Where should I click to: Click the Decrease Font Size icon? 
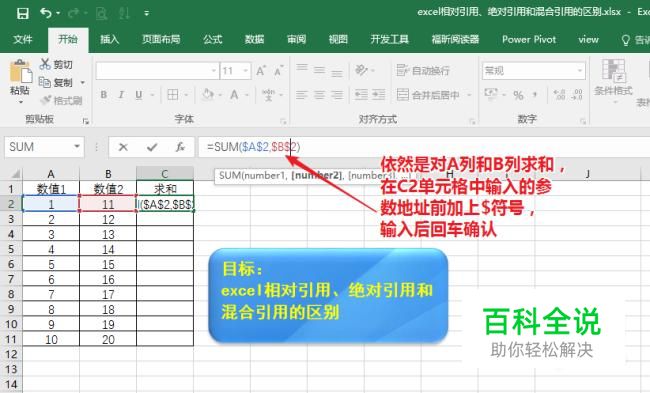pyautogui.click(x=278, y=71)
